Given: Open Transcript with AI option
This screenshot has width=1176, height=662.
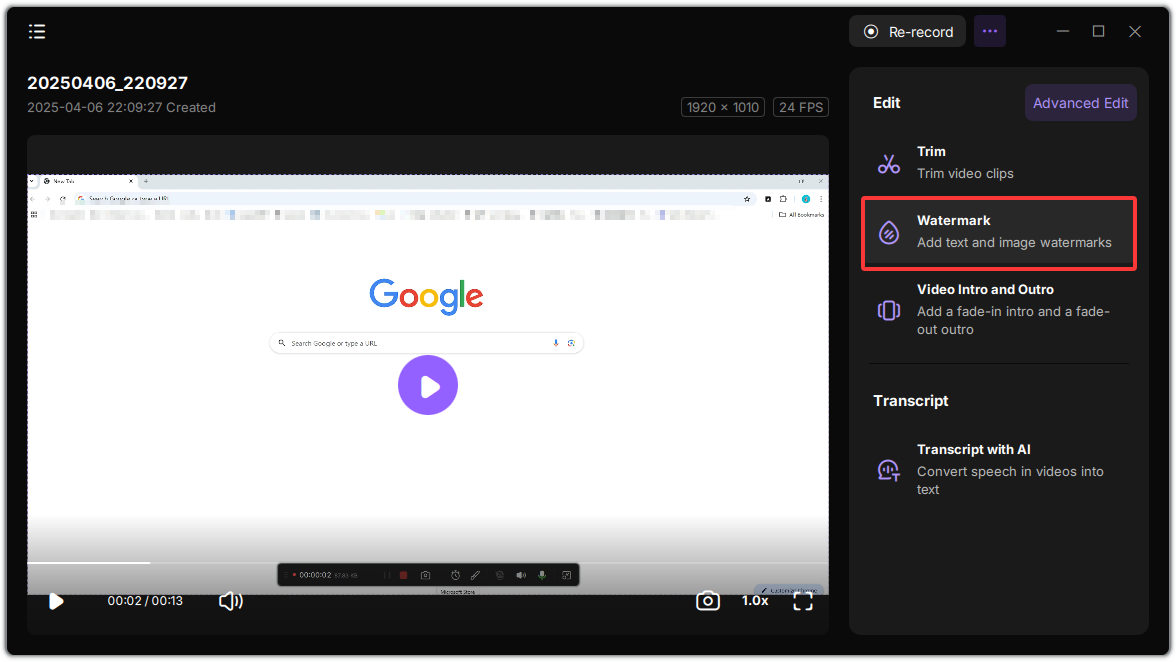Looking at the screenshot, I should click(998, 469).
